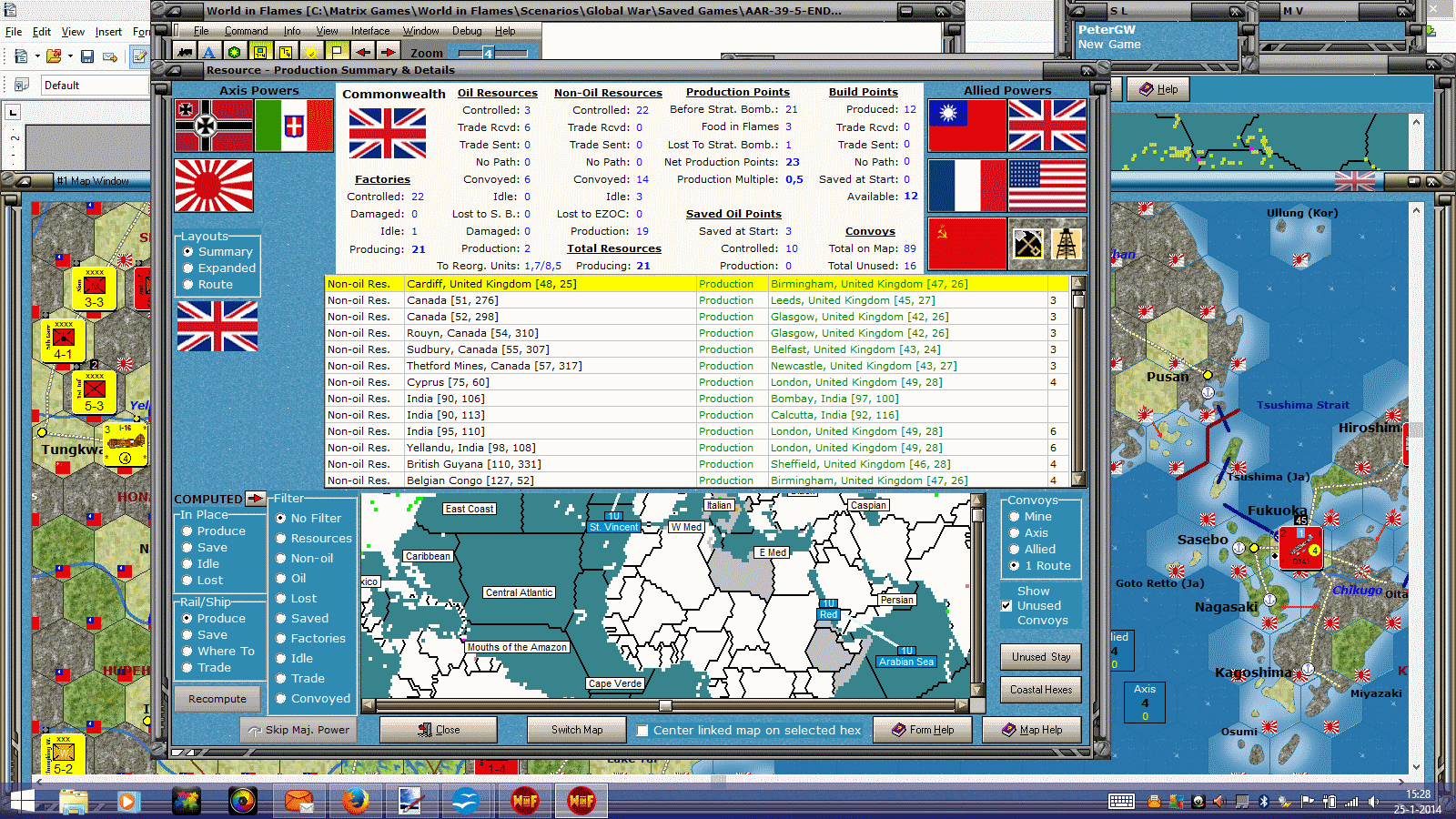The image size is (1456, 819).
Task: Click the Help button in background window
Action: (1159, 89)
